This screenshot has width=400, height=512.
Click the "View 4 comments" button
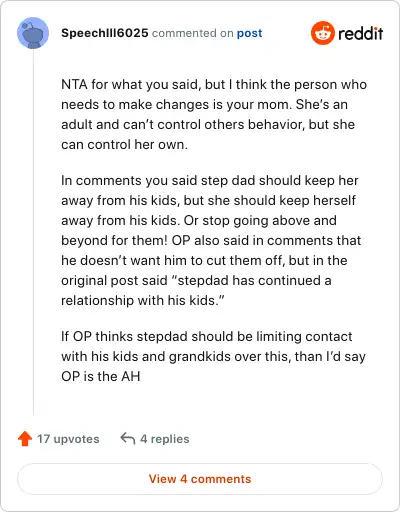pyautogui.click(x=200, y=479)
